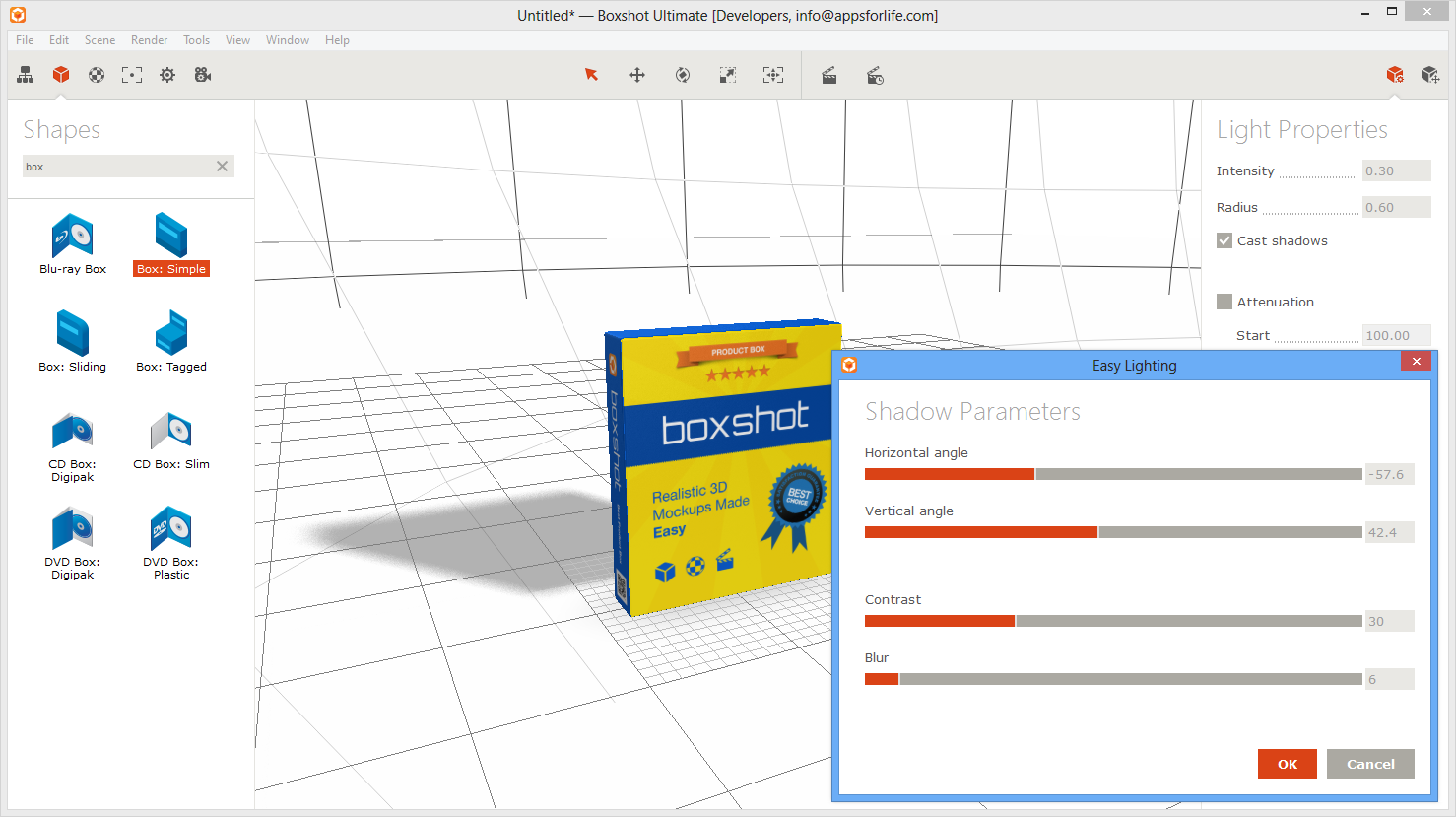Click the render clapperboard icon
The height and width of the screenshot is (817, 1456).
(x=829, y=75)
